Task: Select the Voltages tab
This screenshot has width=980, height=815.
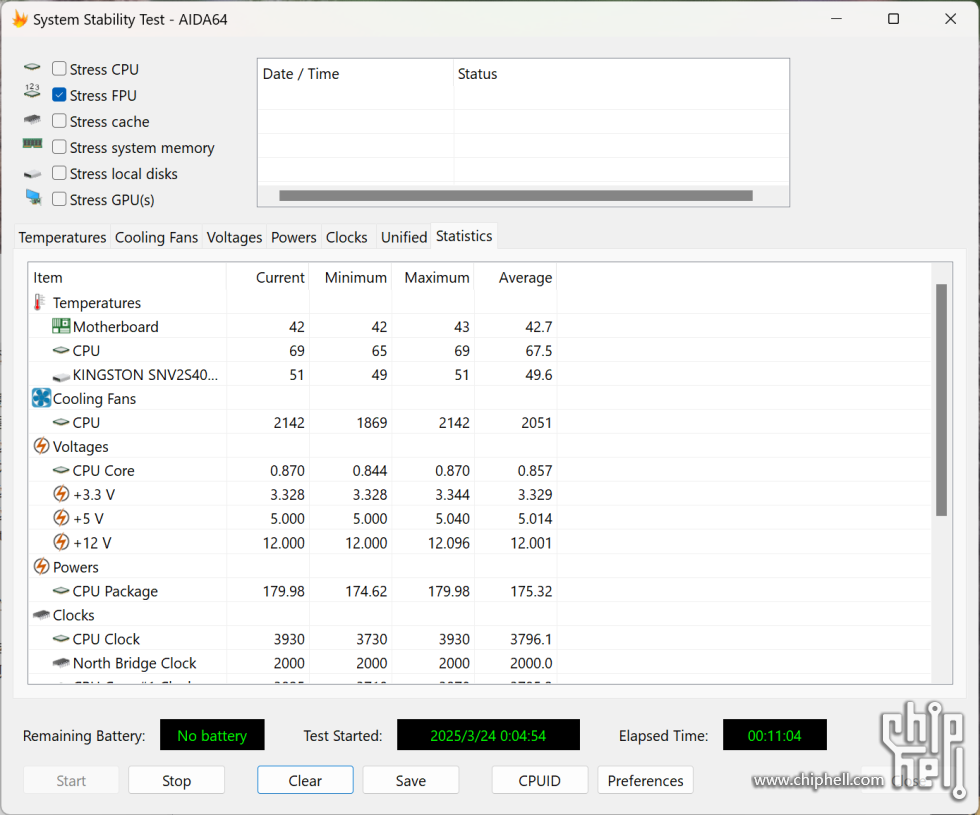Action: click(x=234, y=238)
